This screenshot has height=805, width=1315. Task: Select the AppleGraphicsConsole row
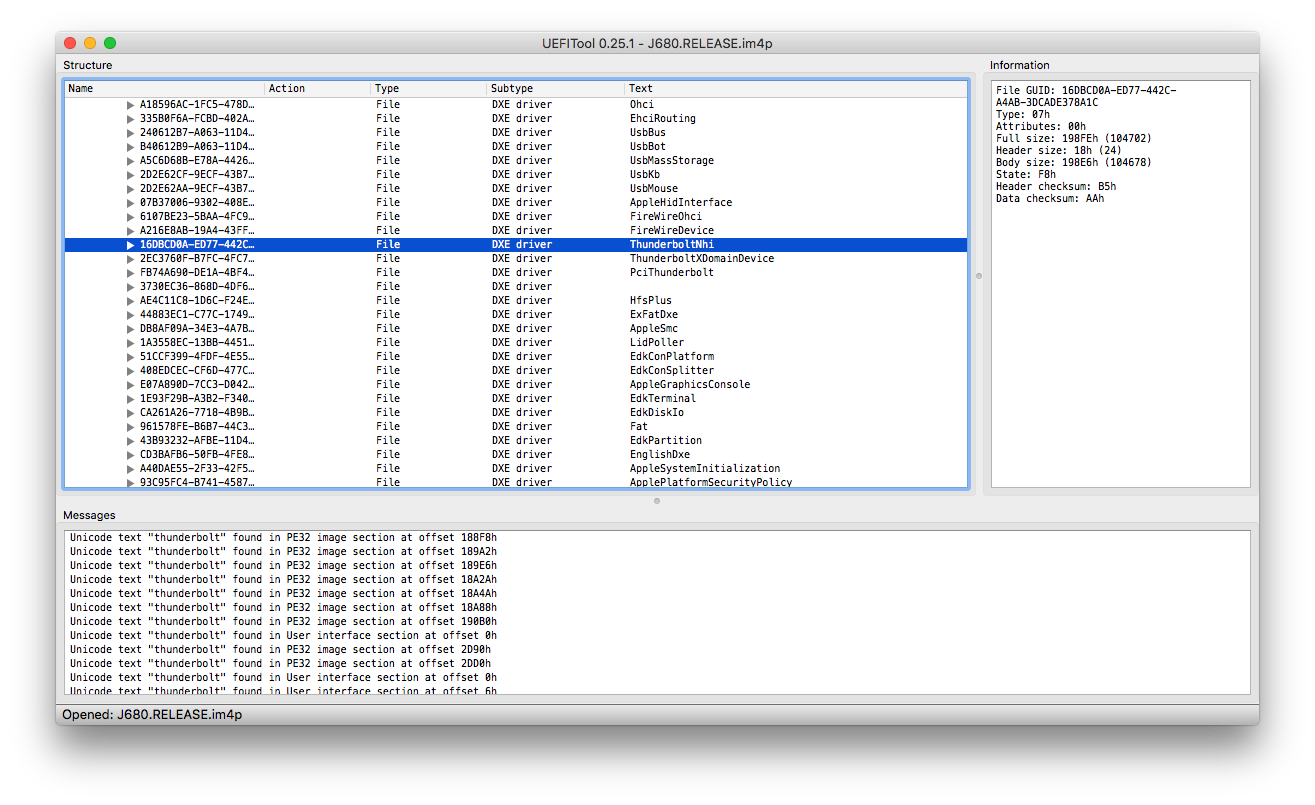click(x=516, y=385)
